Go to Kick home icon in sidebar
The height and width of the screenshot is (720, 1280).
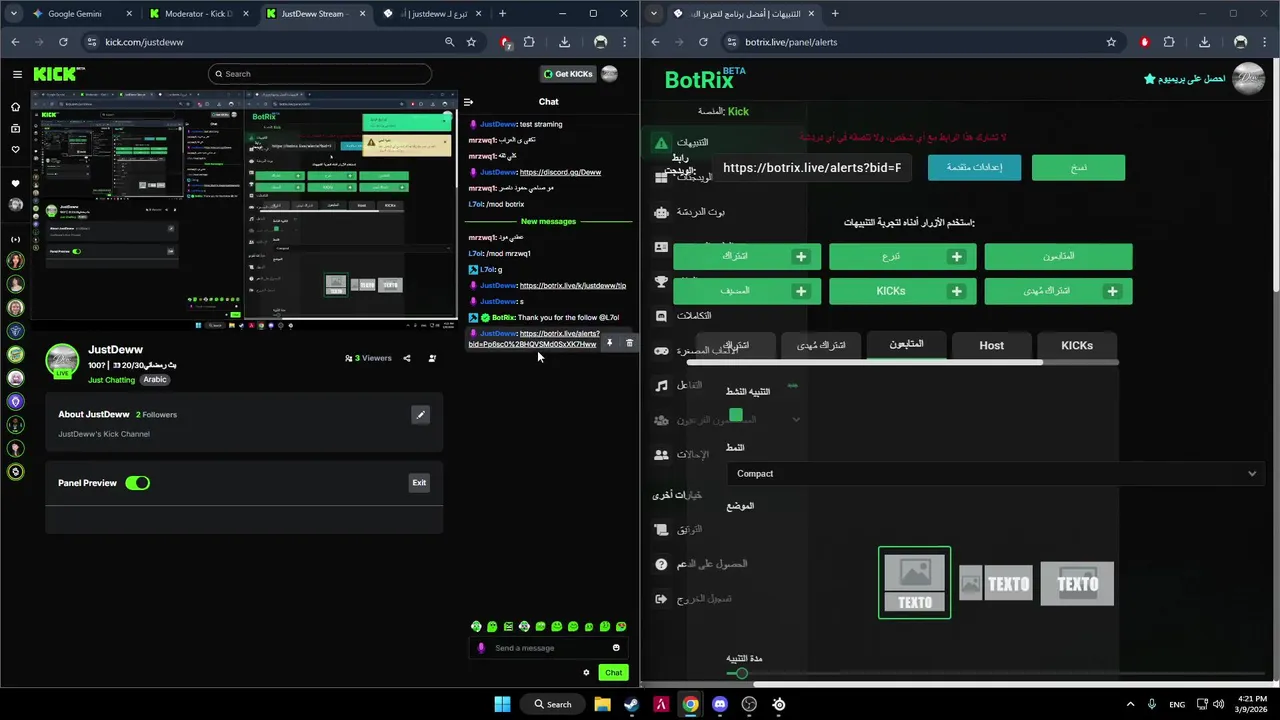pyautogui.click(x=15, y=106)
